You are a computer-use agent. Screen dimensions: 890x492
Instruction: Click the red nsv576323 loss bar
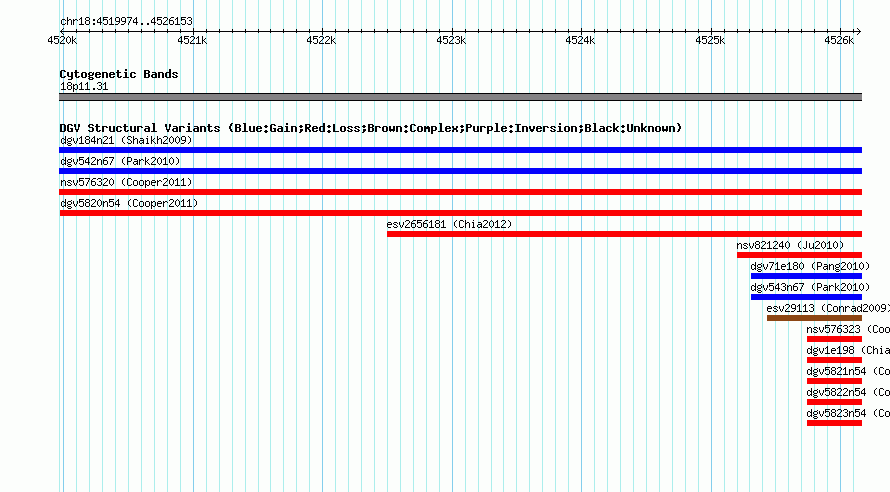(x=834, y=339)
